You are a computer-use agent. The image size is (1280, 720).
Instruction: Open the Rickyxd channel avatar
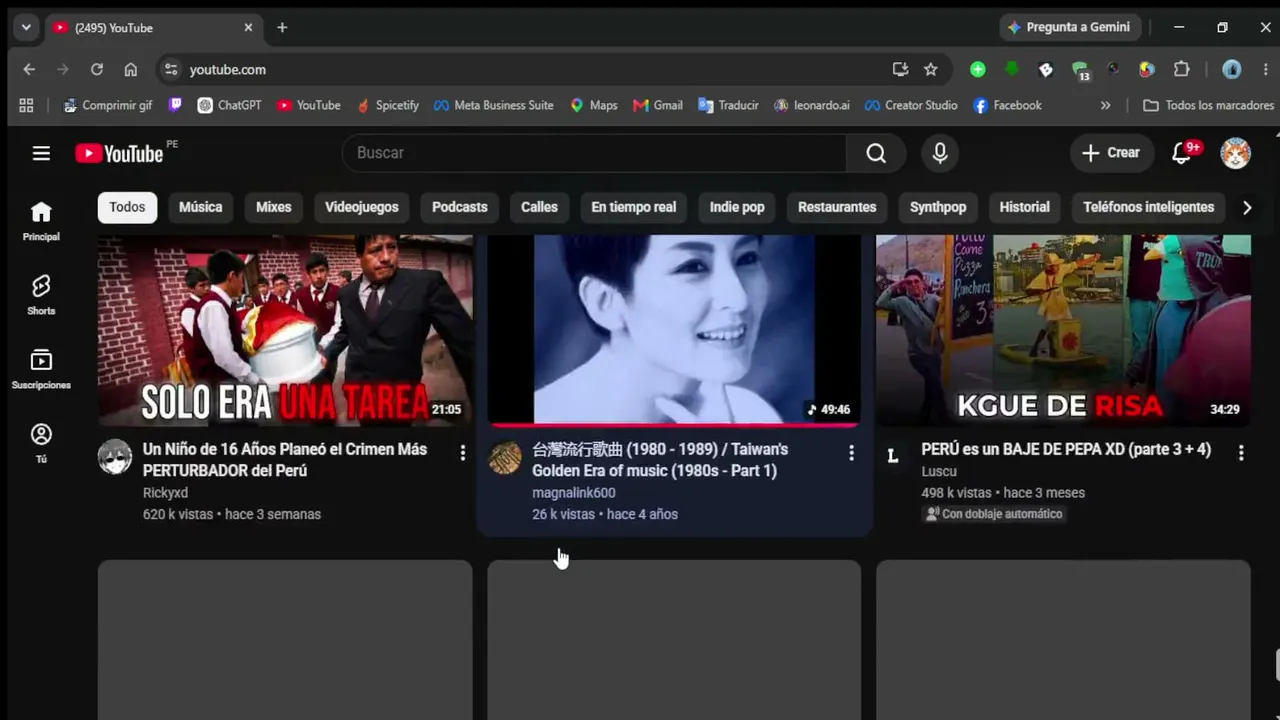(x=115, y=457)
